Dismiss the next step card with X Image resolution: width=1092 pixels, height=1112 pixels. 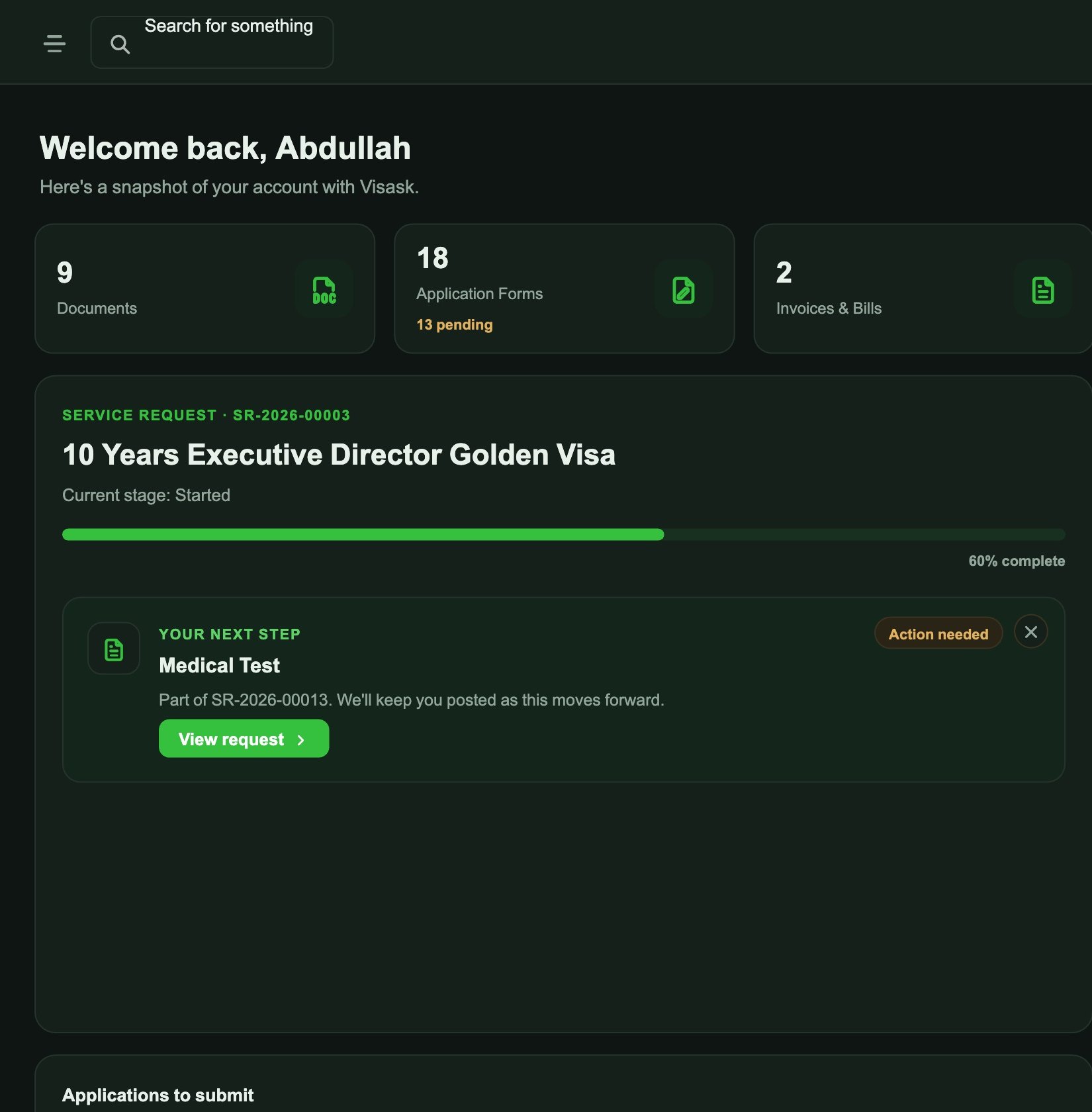pos(1030,631)
